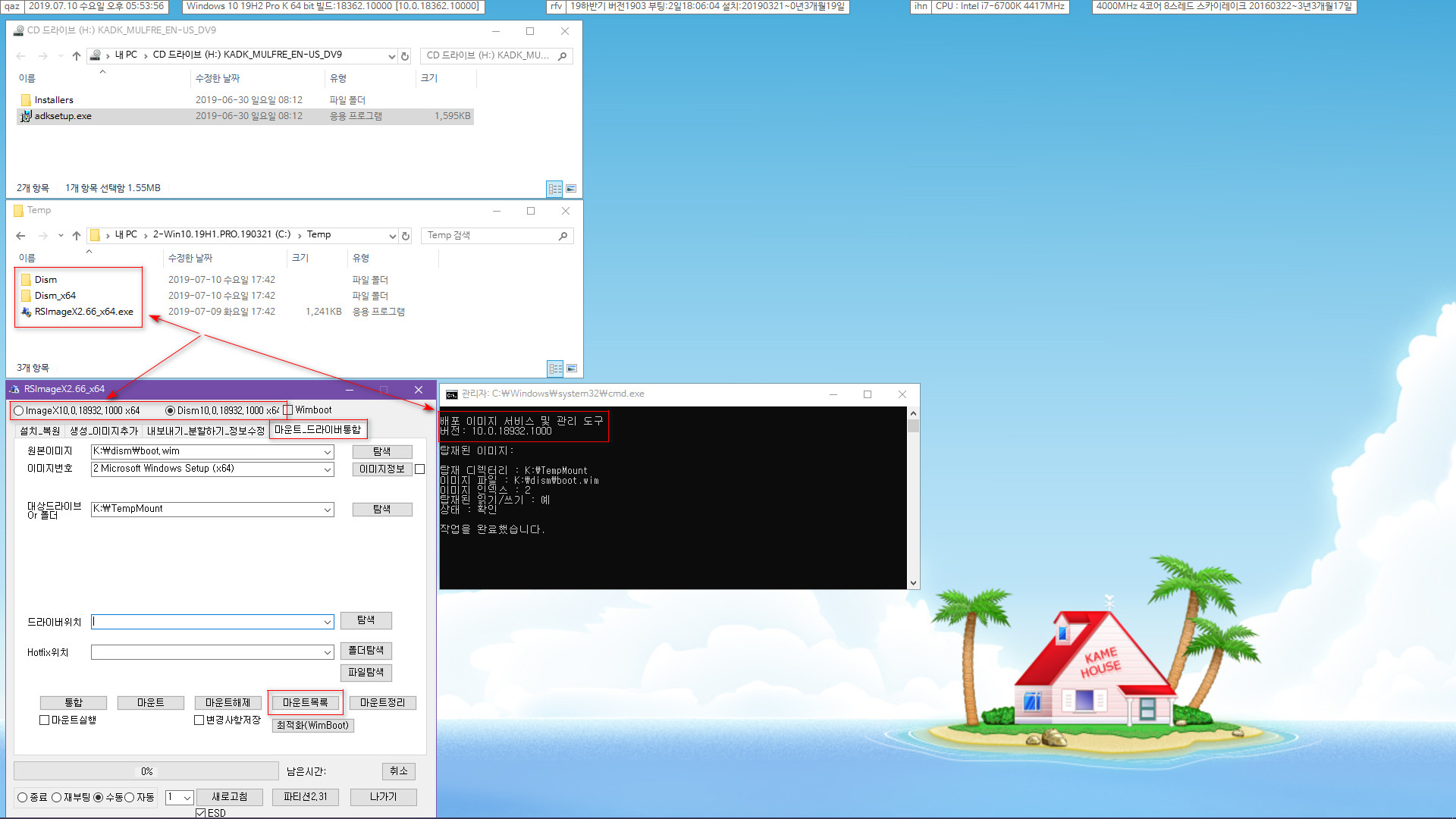The width and height of the screenshot is (1456, 819).
Task: Select the 종료 radio button
Action: [x=23, y=798]
